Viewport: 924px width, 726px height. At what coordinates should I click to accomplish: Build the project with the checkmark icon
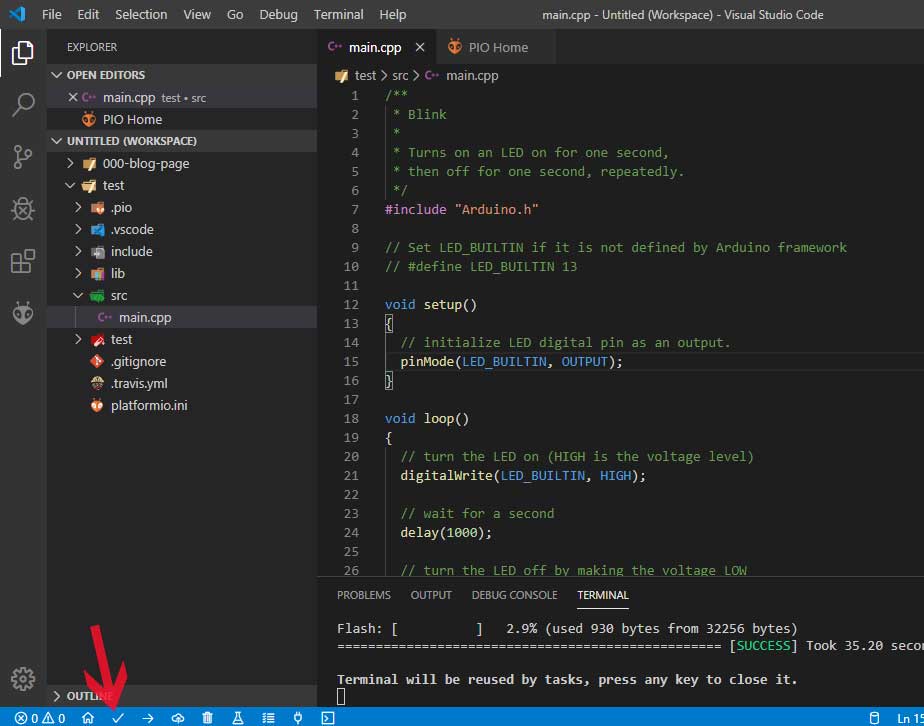click(117, 717)
